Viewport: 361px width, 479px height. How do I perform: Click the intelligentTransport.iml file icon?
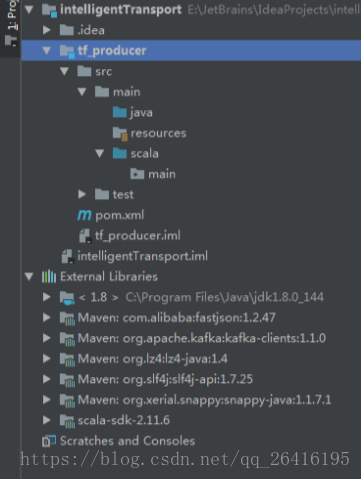tap(68, 256)
